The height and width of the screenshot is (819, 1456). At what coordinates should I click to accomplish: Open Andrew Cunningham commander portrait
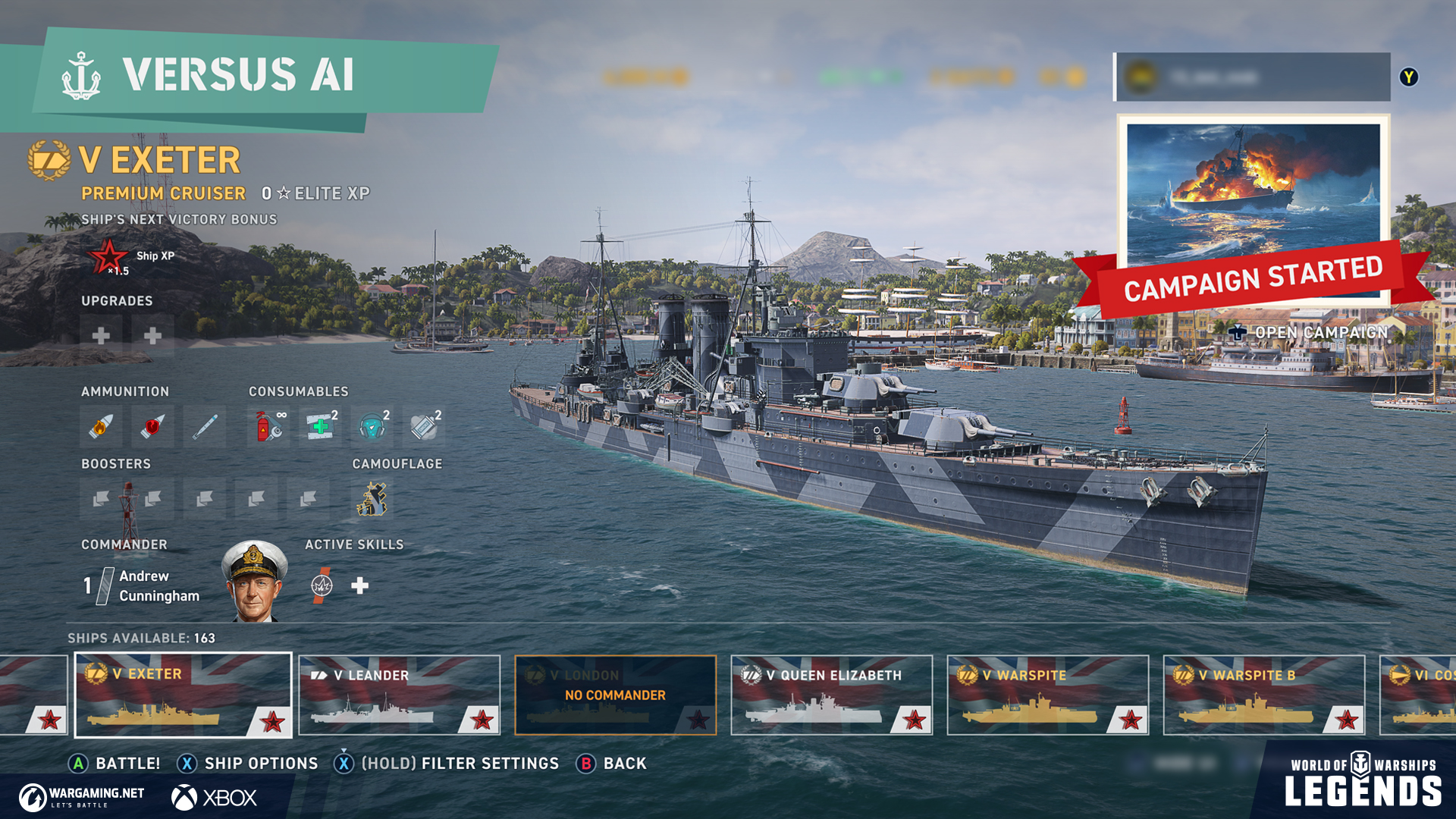(254, 581)
